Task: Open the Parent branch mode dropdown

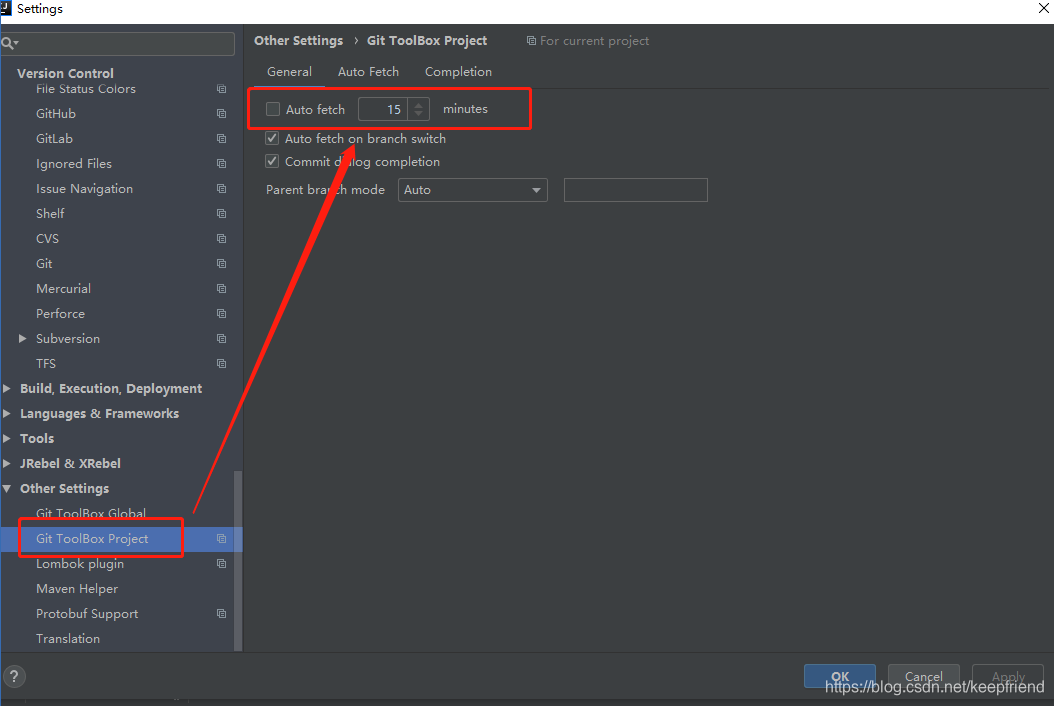Action: tap(473, 190)
